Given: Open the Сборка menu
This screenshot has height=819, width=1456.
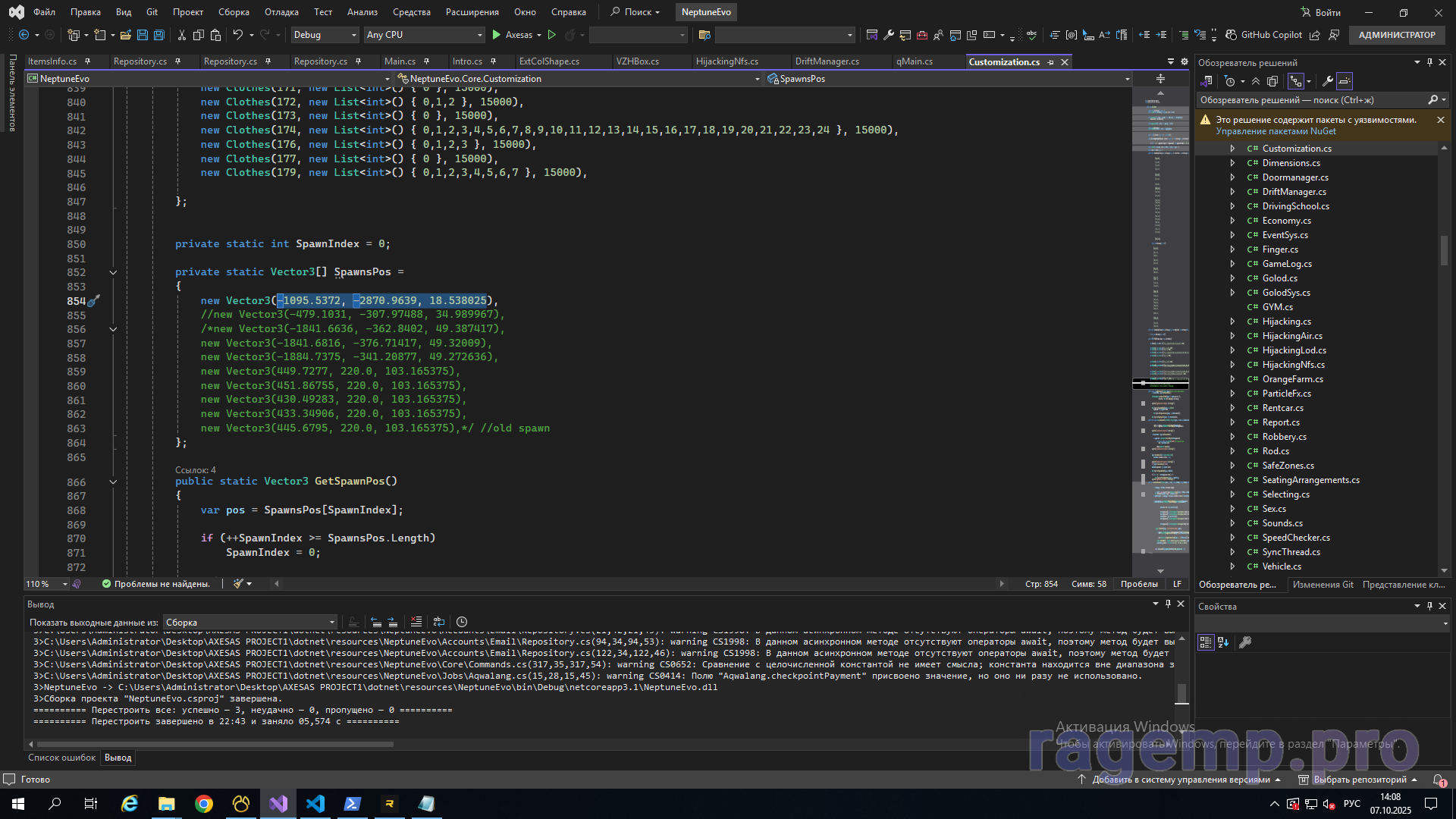Looking at the screenshot, I should coord(234,12).
